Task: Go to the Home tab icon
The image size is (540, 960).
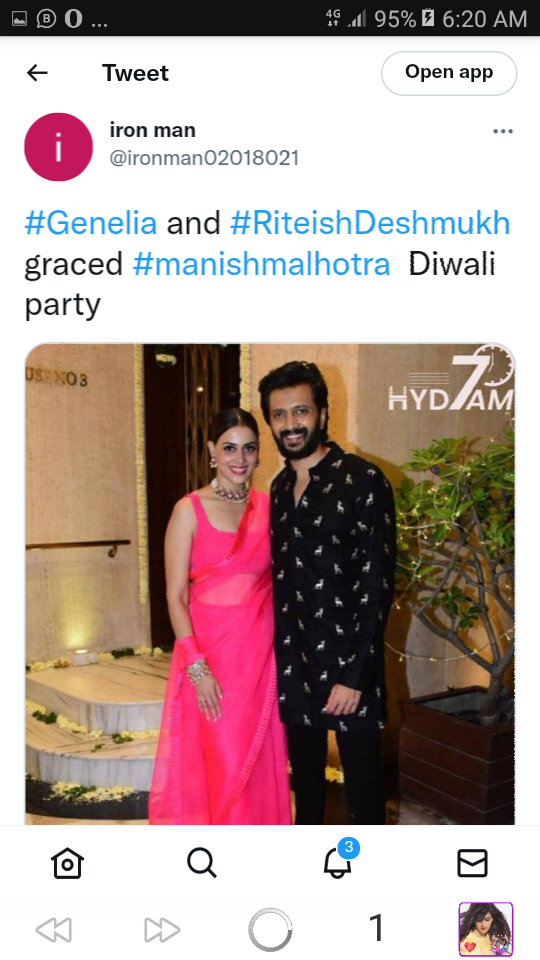Action: 67,863
